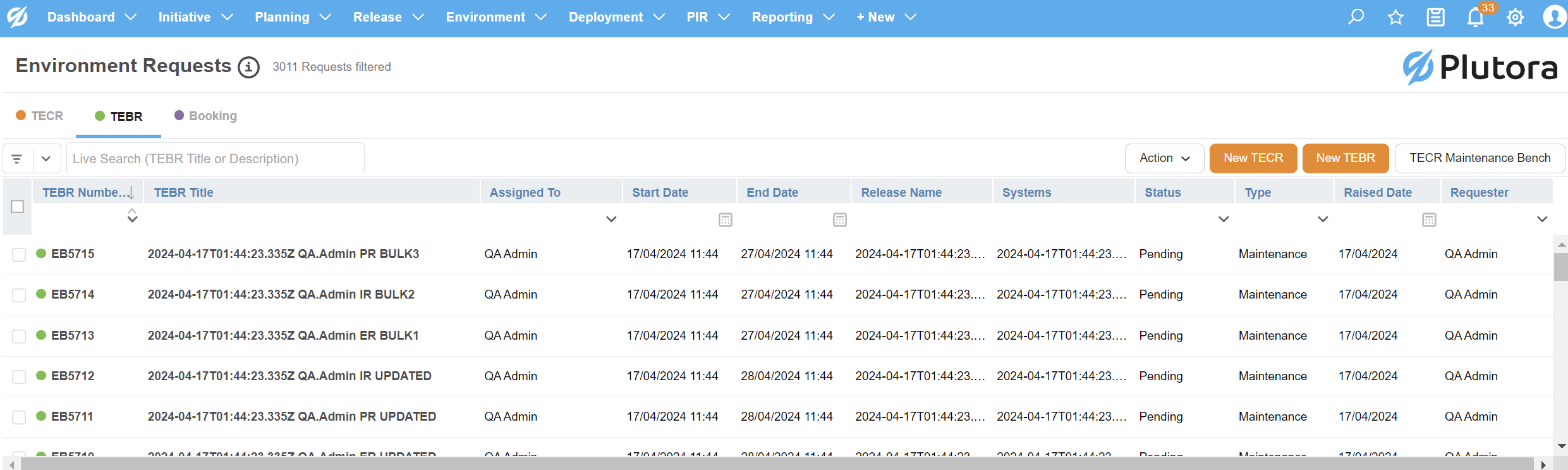The height and width of the screenshot is (470, 1568).
Task: Open Raised Date calendar filter icon
Action: point(1429,220)
